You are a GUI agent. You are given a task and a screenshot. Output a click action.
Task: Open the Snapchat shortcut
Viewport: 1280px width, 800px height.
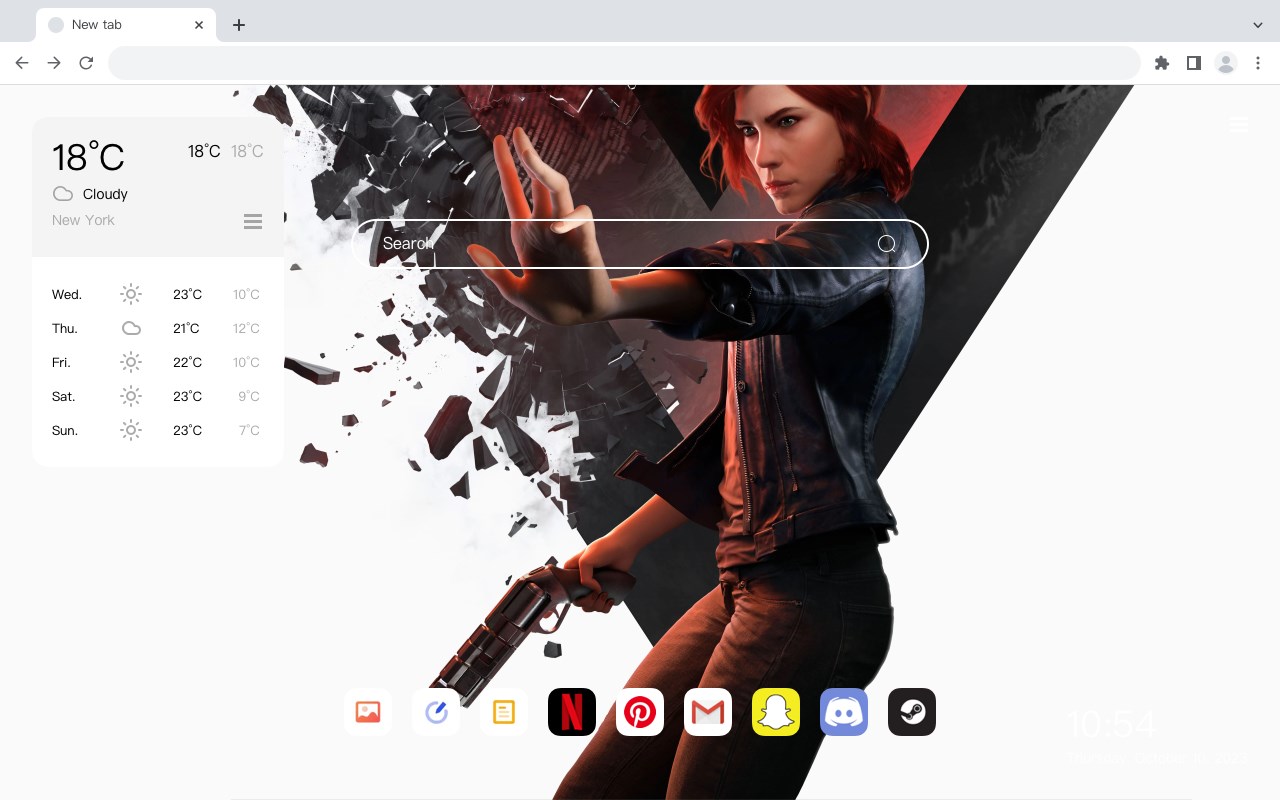pos(776,712)
